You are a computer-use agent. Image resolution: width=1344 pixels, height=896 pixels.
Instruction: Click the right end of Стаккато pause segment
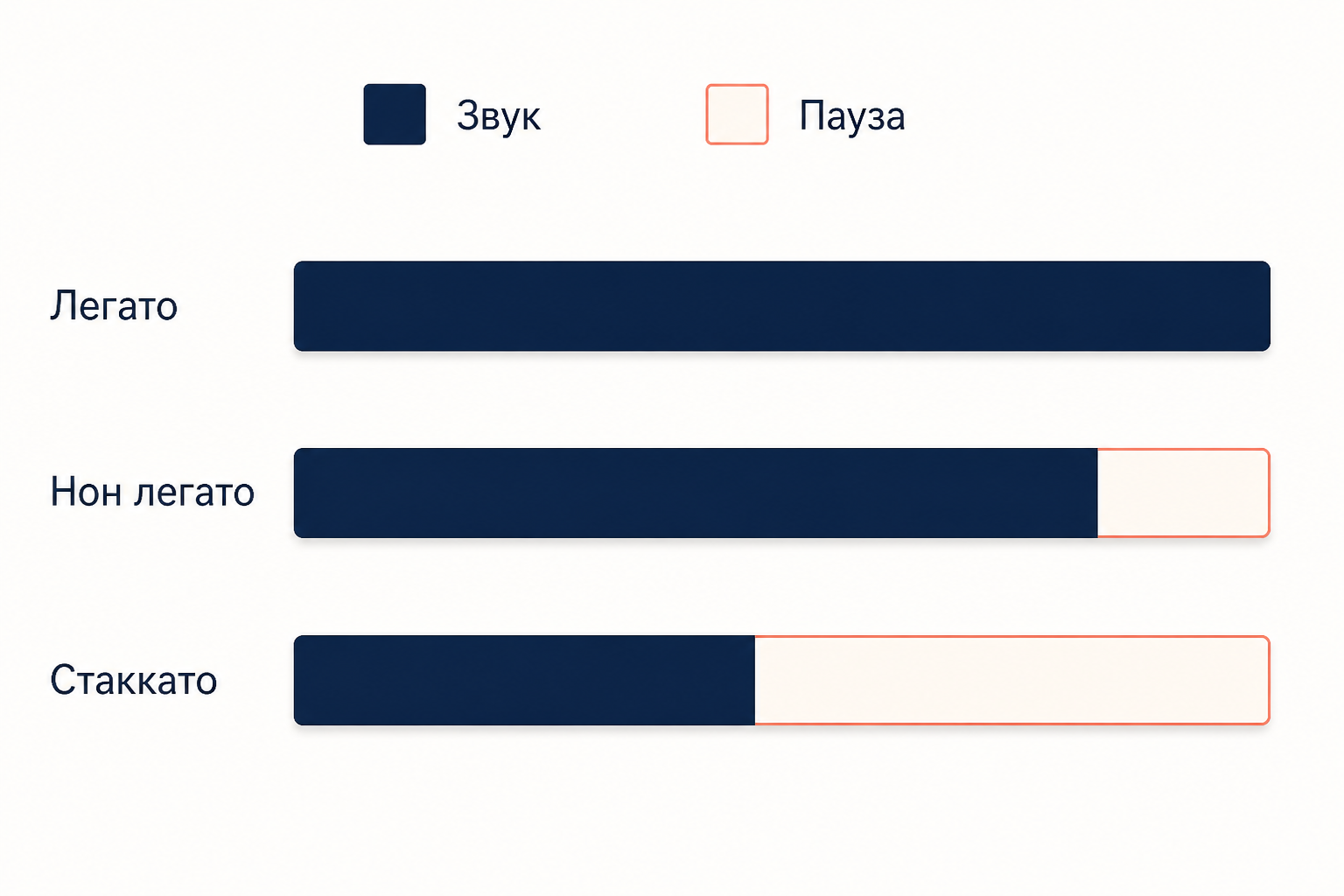point(1265,680)
